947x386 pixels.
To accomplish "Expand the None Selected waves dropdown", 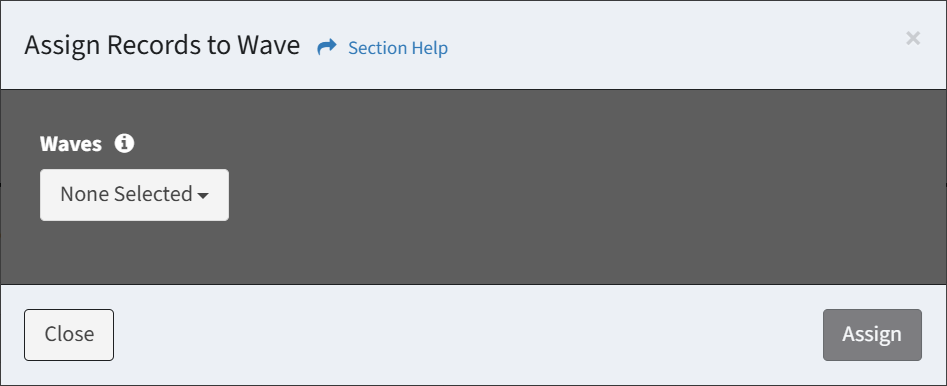I will pos(134,195).
